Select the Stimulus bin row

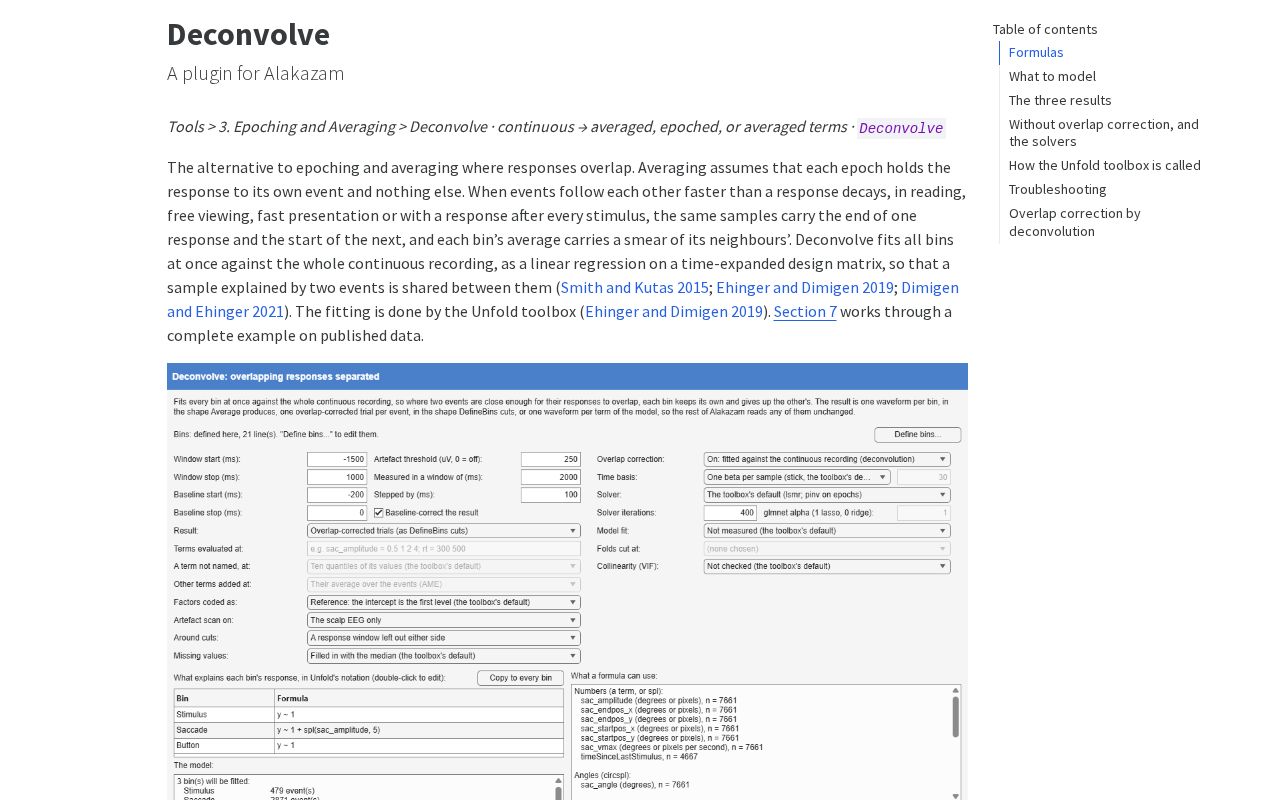[368, 715]
